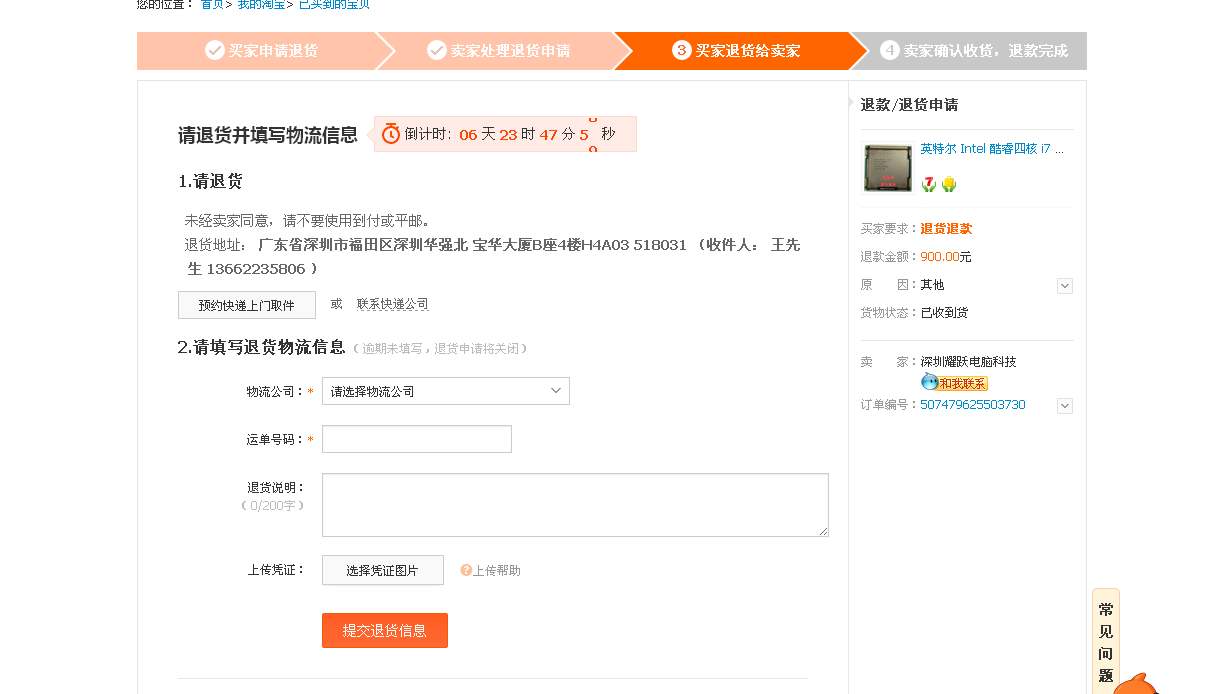Click the warning 未经卖家同意，请不要使用到付或平邮
The width and height of the screenshot is (1211, 694).
coord(307,220)
